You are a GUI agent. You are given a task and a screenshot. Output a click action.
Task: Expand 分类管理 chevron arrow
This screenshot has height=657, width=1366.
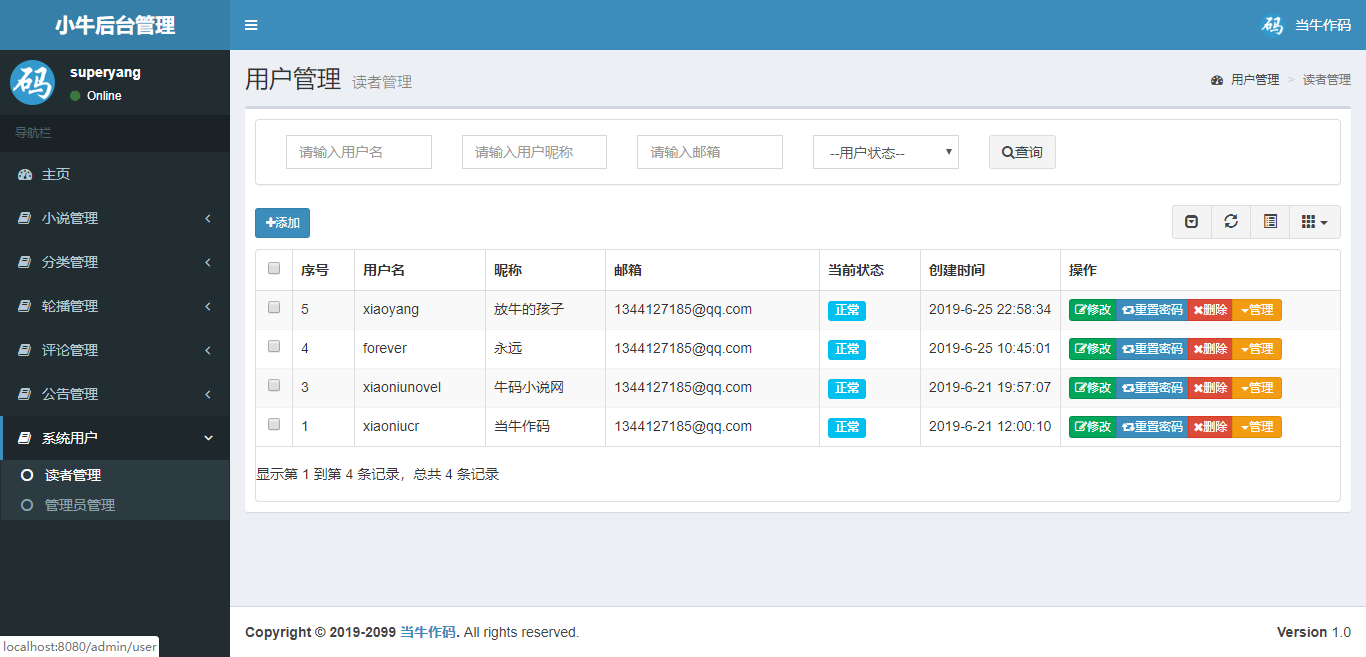(208, 262)
